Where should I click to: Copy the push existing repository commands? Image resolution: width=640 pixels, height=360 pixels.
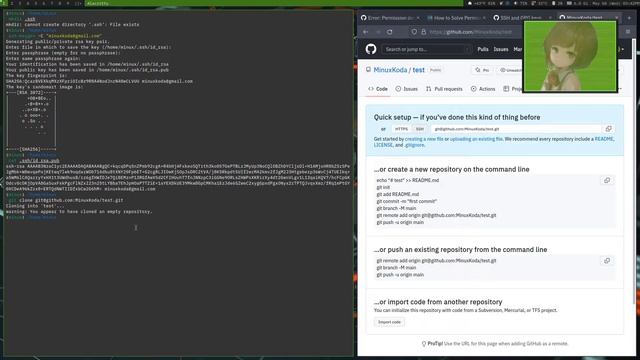pyautogui.click(x=607, y=261)
